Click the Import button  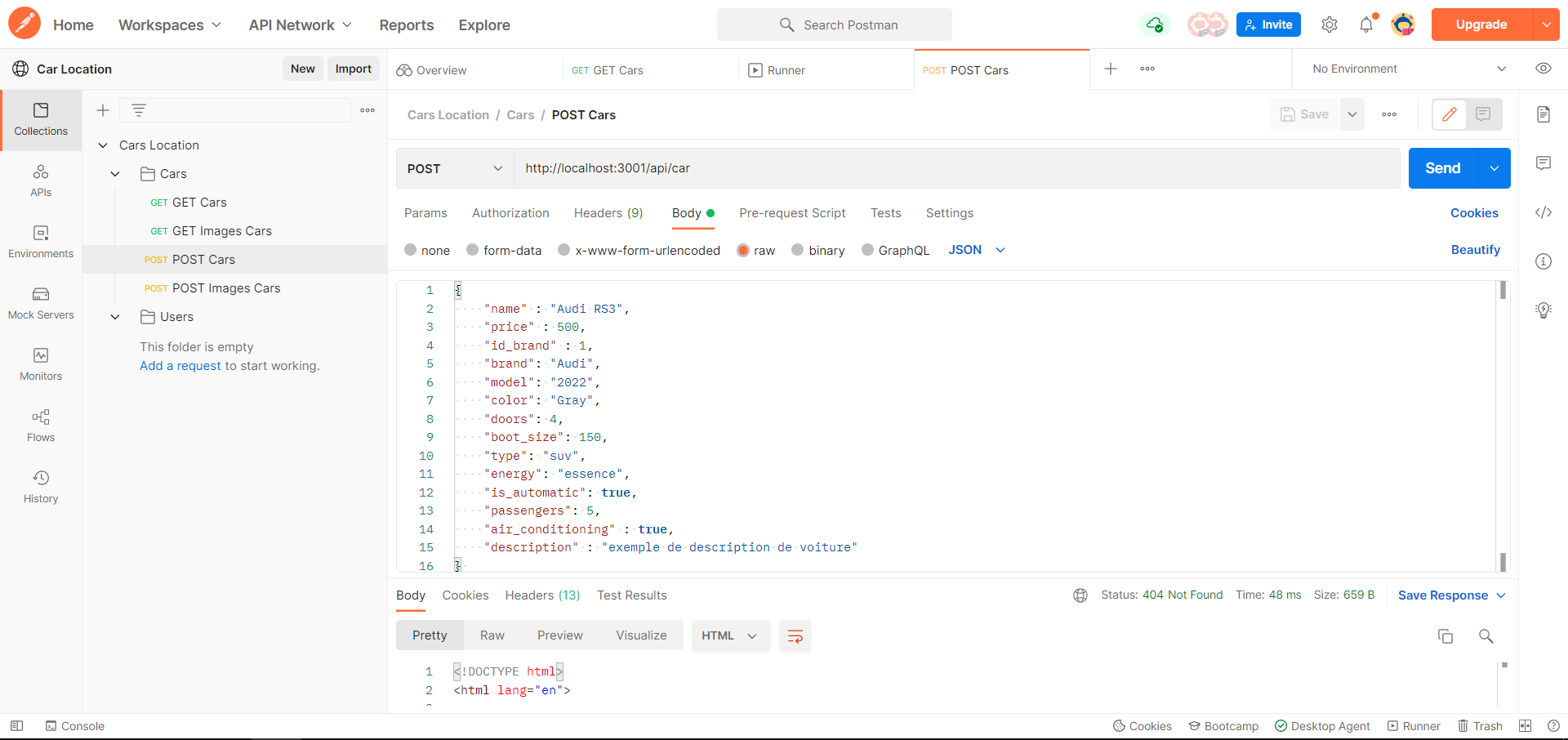353,69
